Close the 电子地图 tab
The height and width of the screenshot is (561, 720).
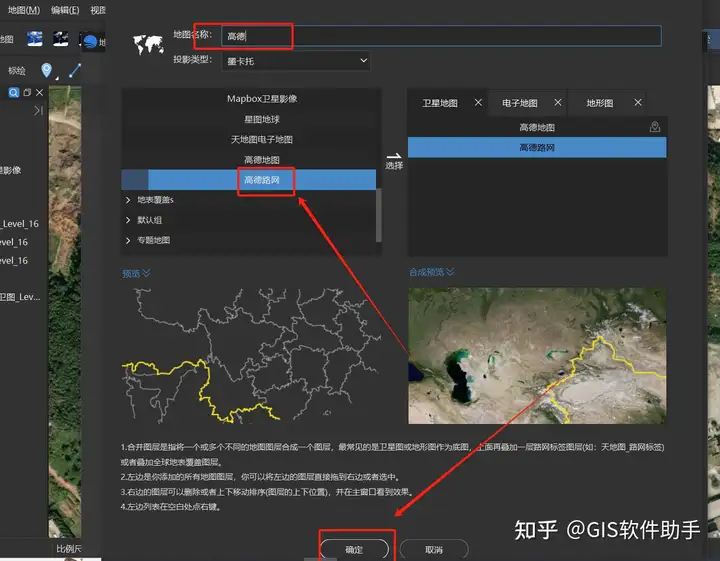click(x=557, y=102)
